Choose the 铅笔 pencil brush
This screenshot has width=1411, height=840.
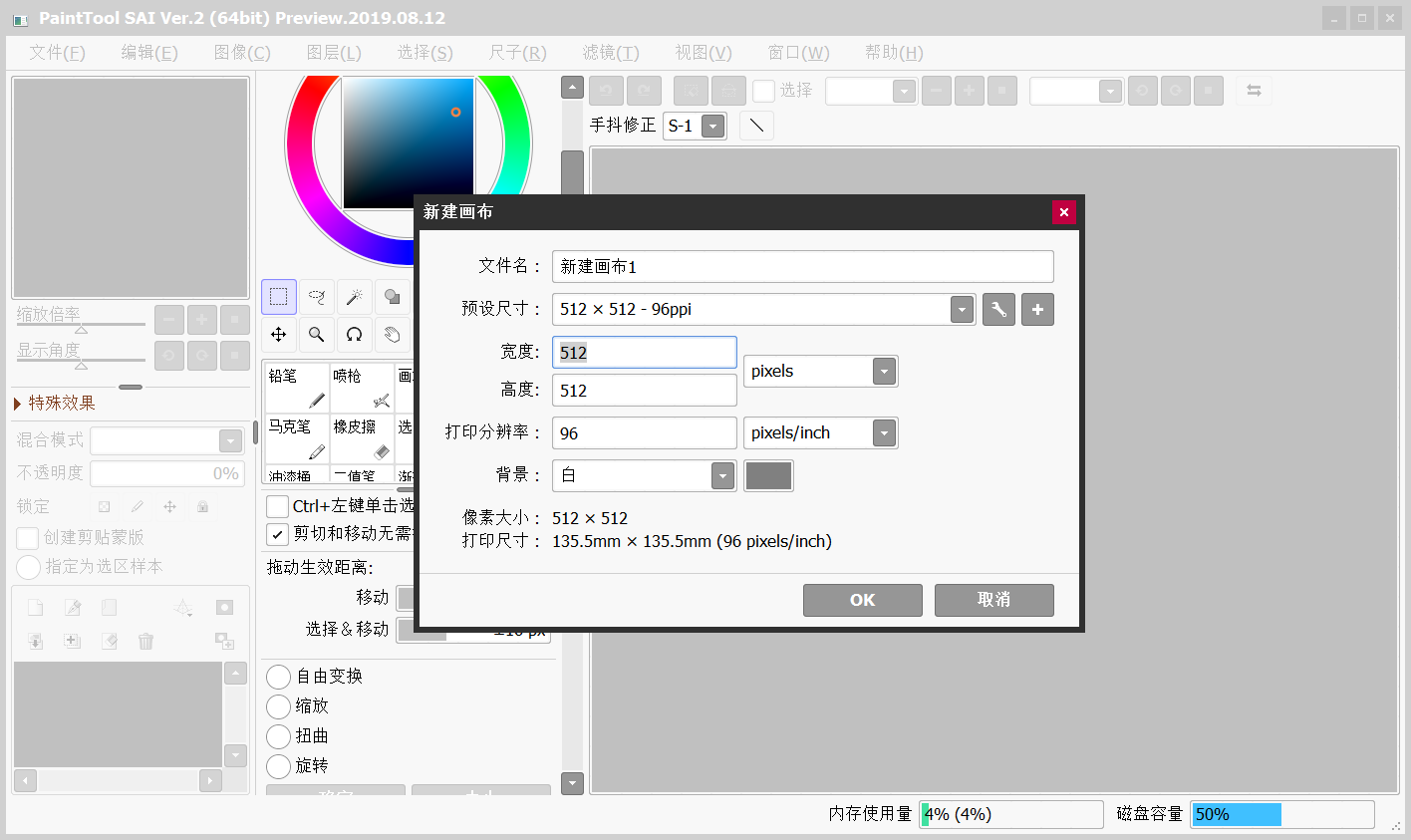click(x=297, y=388)
